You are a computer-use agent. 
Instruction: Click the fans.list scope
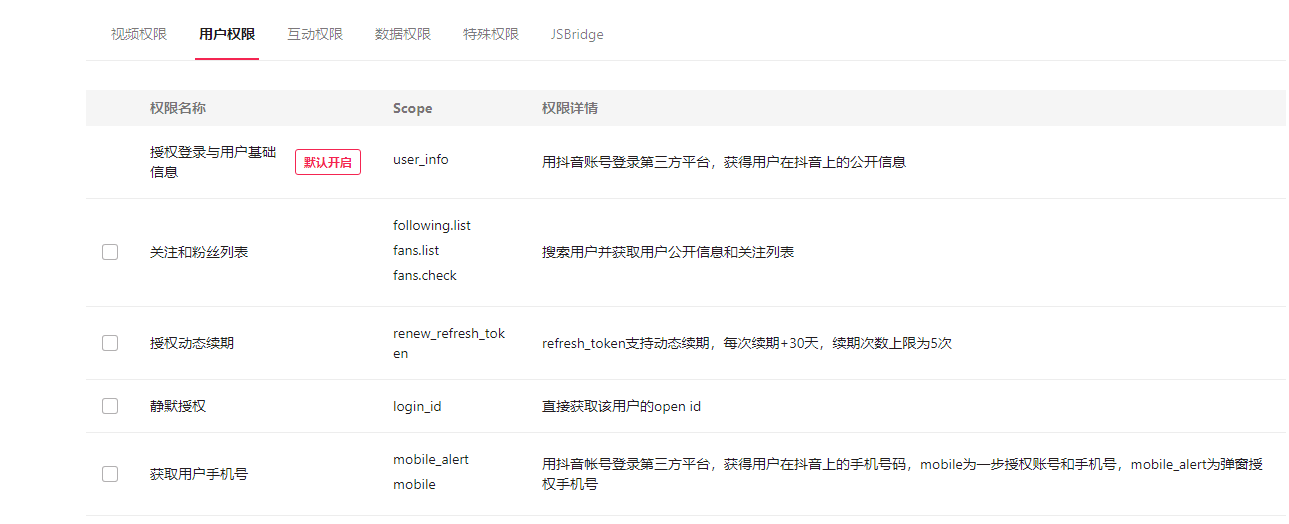[x=416, y=251]
